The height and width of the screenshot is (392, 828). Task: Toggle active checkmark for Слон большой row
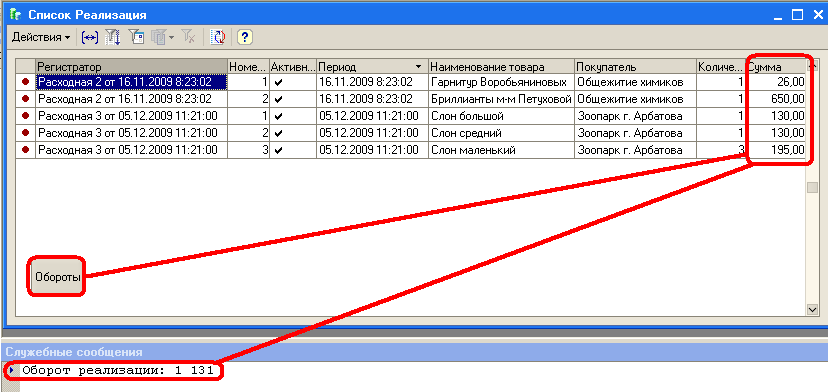point(279,116)
